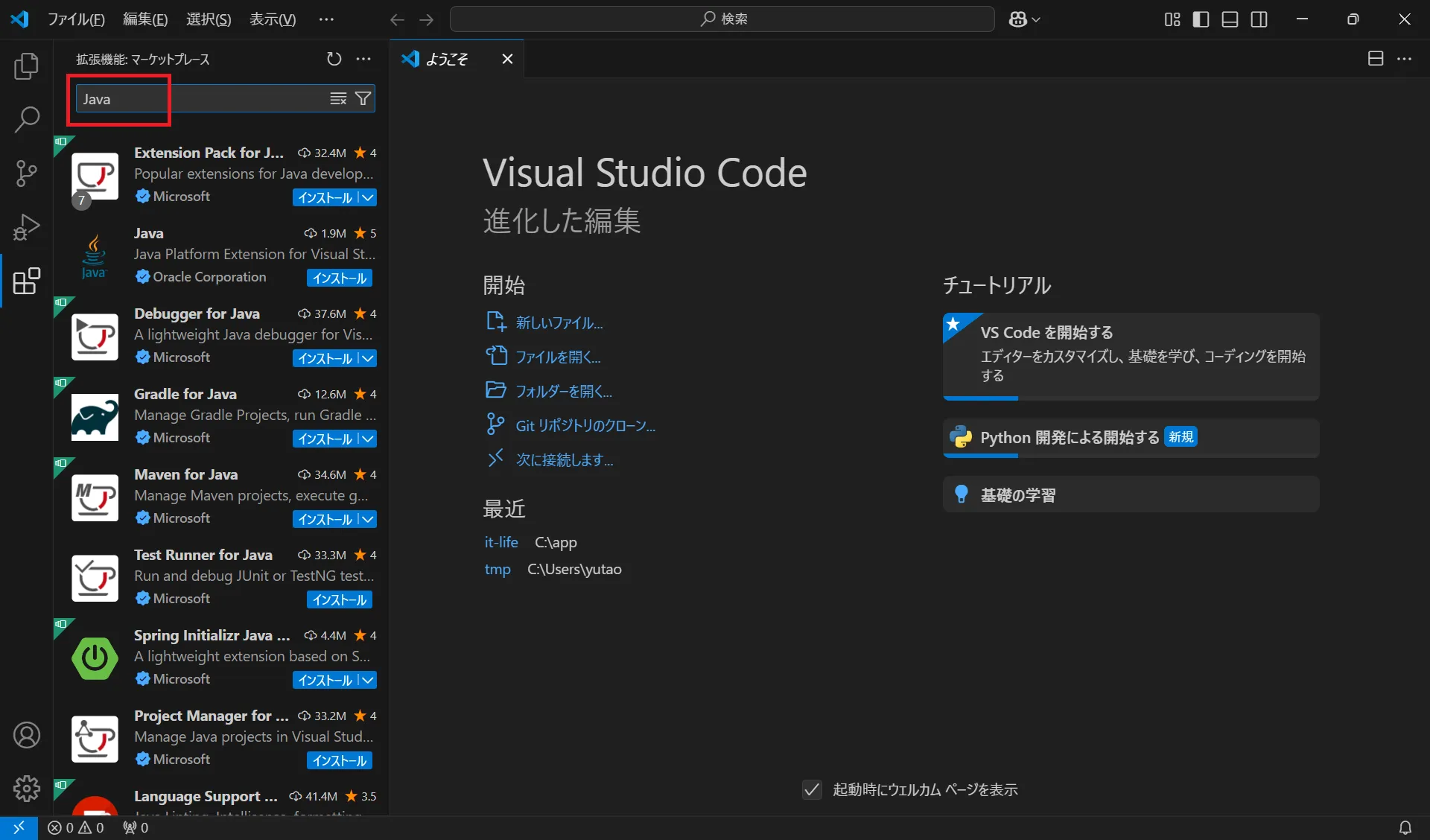This screenshot has height=840, width=1430.
Task: Open recent folder tmp
Action: [498, 569]
